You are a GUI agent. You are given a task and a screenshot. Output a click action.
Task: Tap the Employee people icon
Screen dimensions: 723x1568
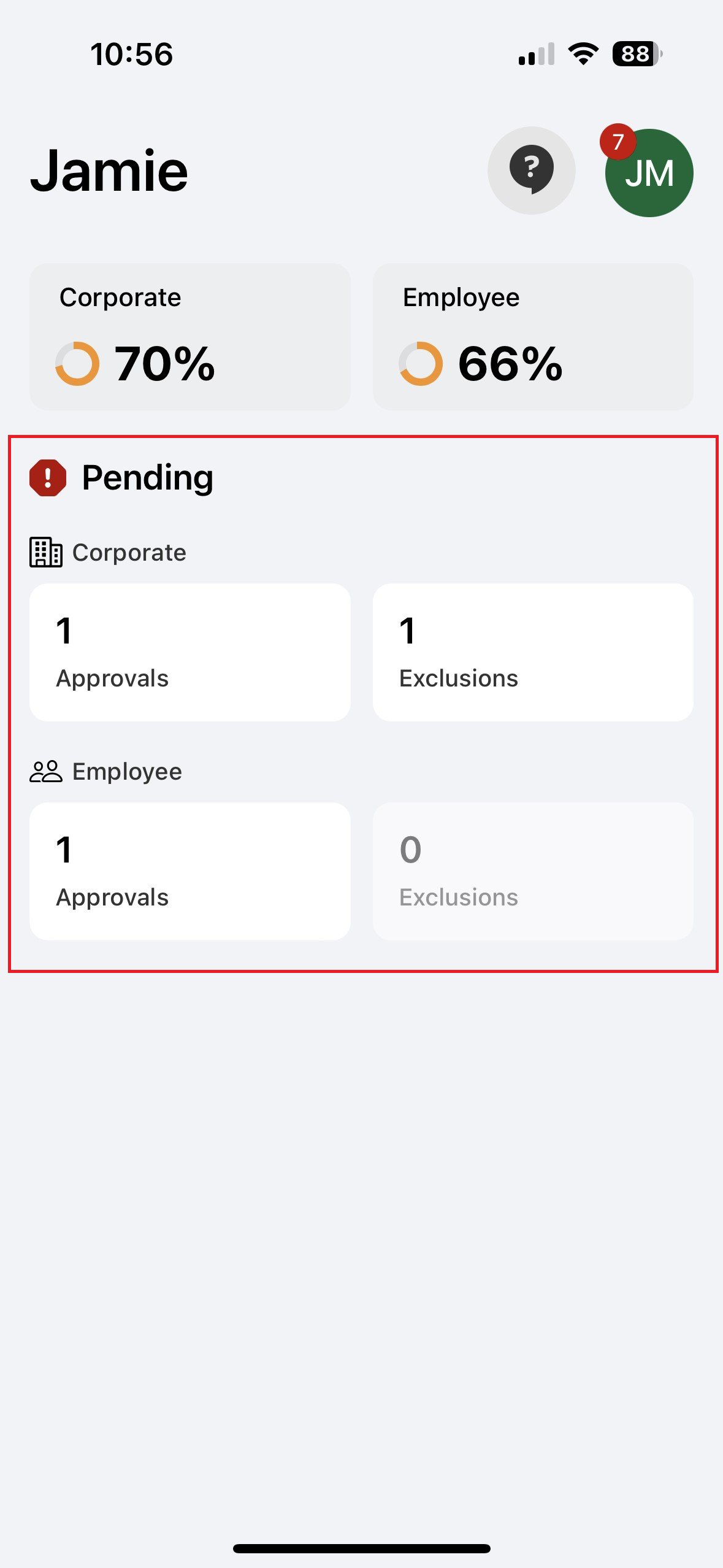[x=46, y=772]
